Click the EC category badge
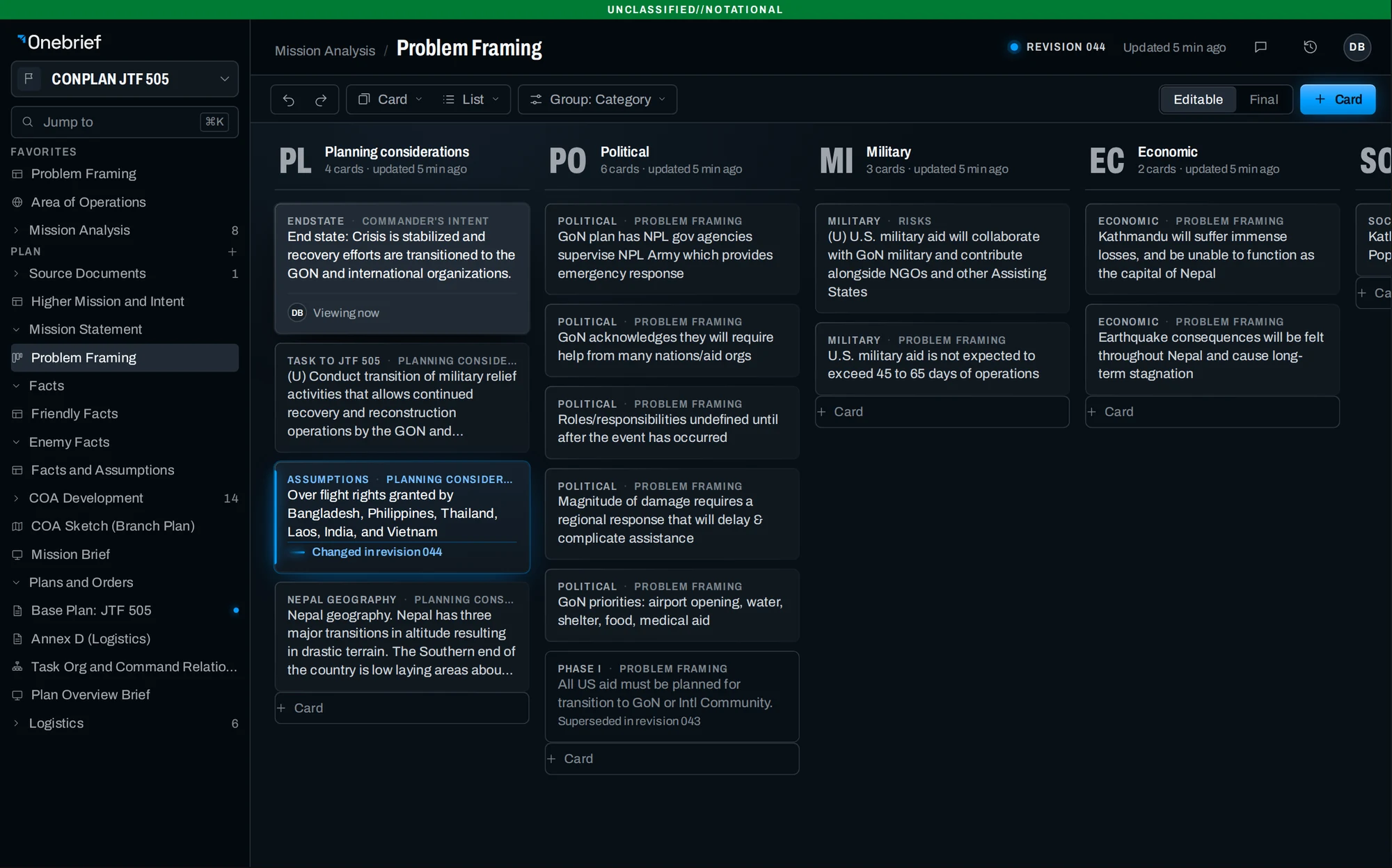Screen dimensions: 1392x868 pyautogui.click(x=1107, y=160)
